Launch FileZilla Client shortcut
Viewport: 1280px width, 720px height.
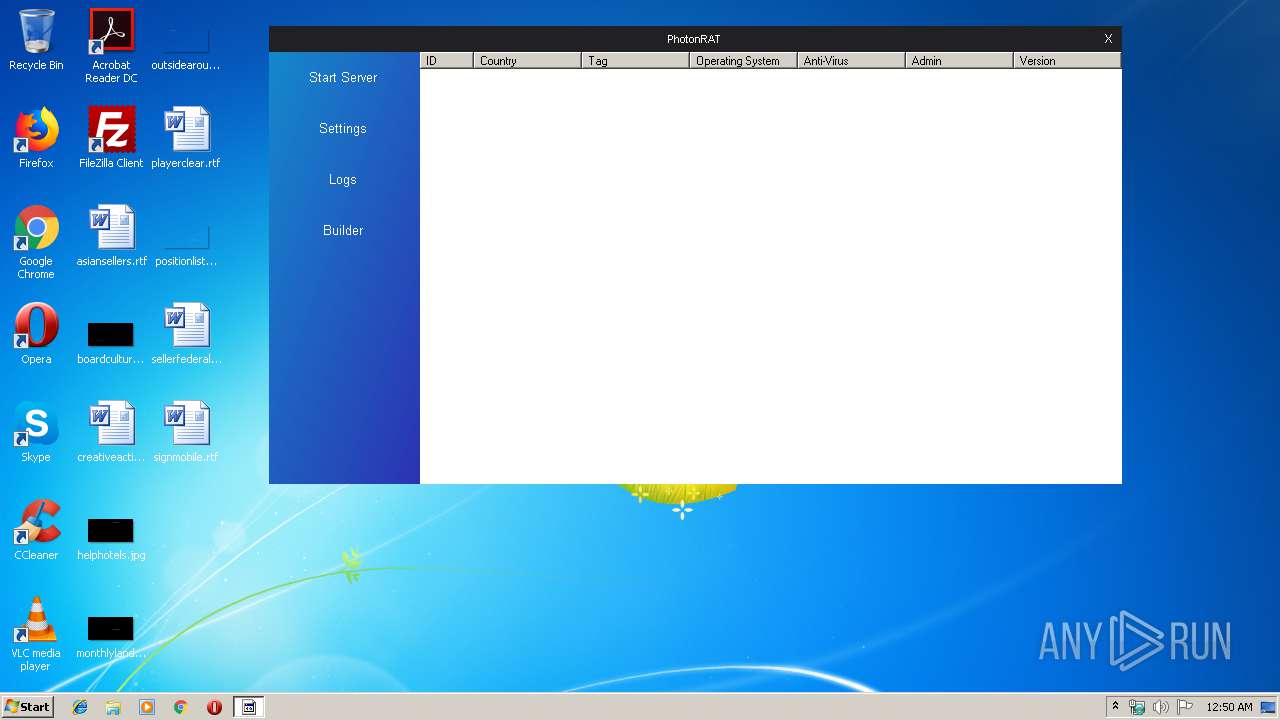(x=111, y=138)
